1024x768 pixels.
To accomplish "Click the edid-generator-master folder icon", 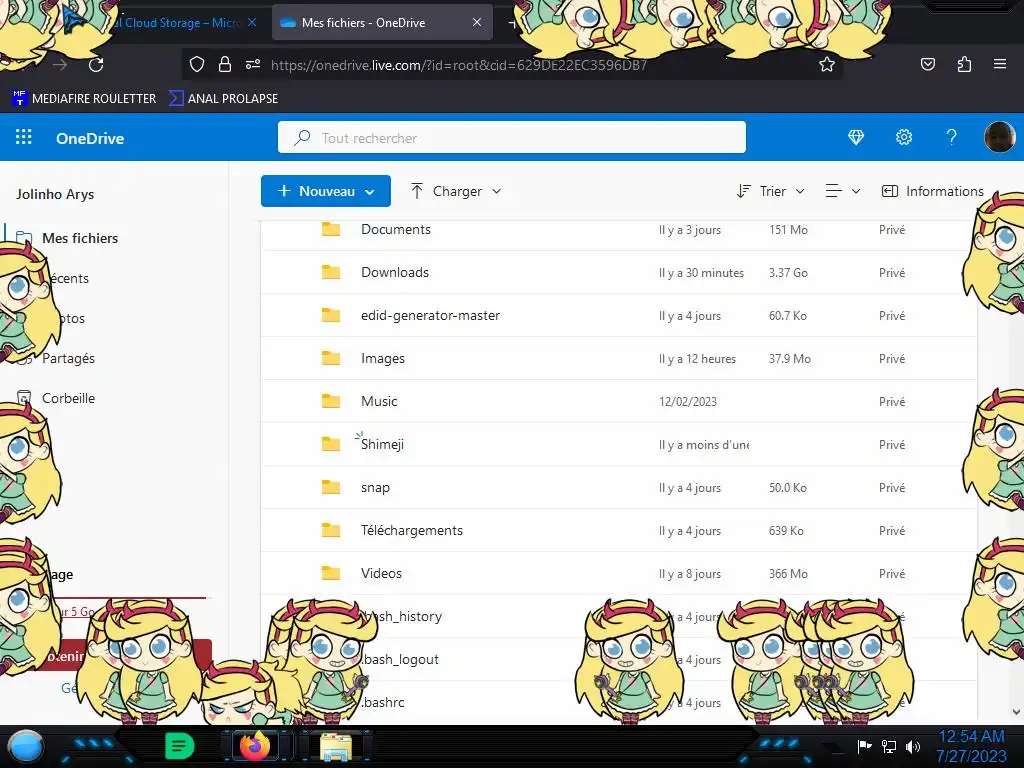I will point(331,315).
